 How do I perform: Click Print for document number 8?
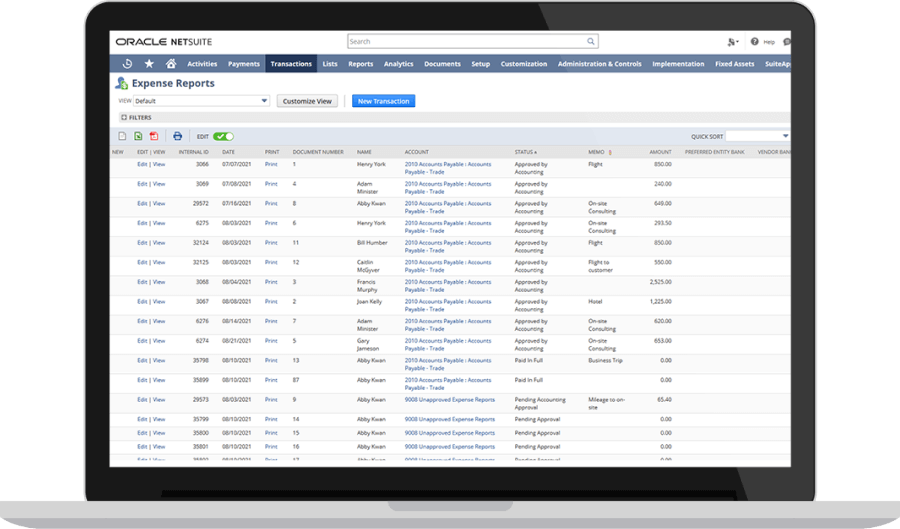271,204
